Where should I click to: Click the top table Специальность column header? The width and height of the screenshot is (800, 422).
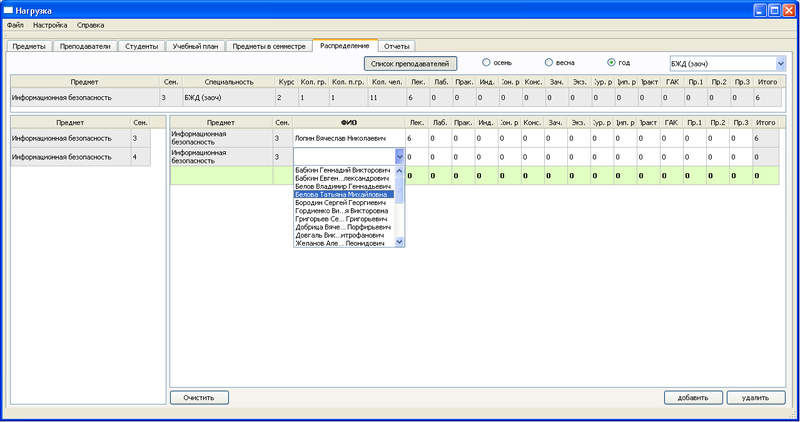click(229, 82)
